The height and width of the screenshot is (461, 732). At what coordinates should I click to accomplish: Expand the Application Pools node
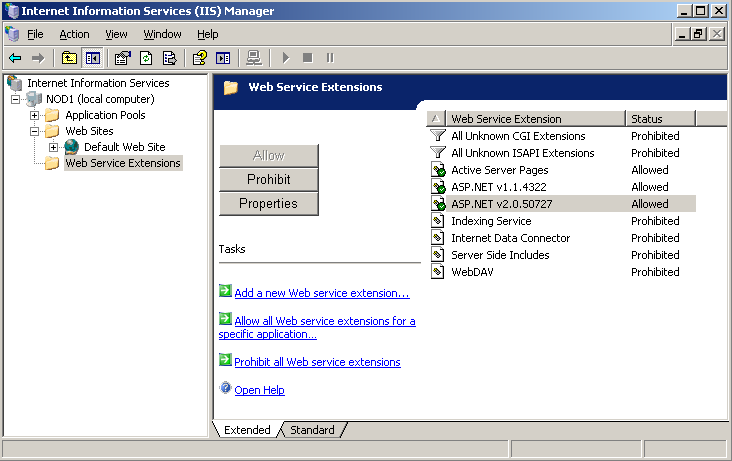pos(35,115)
